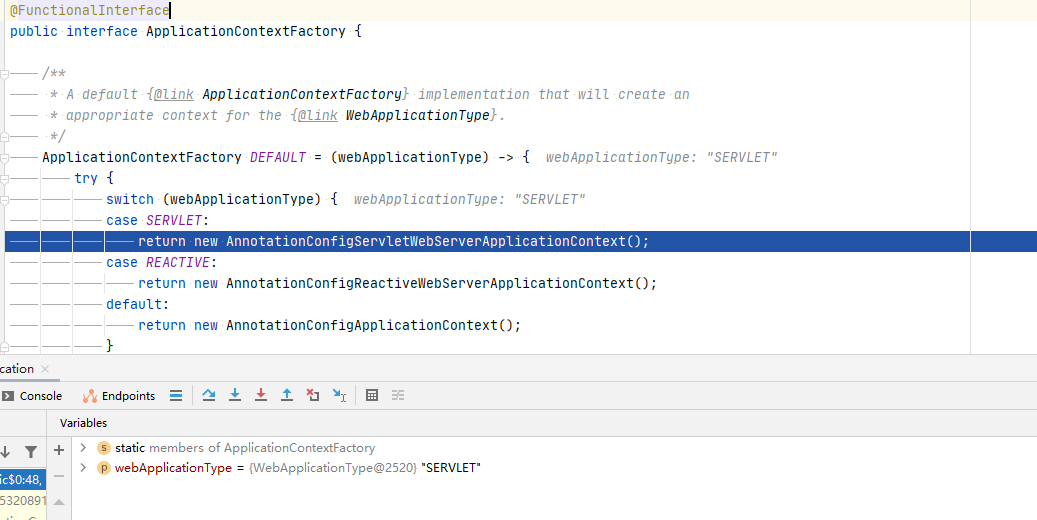Viewport: 1037px width, 520px height.
Task: Click the "SERVLET" value in Variables panel
Action: click(450, 468)
